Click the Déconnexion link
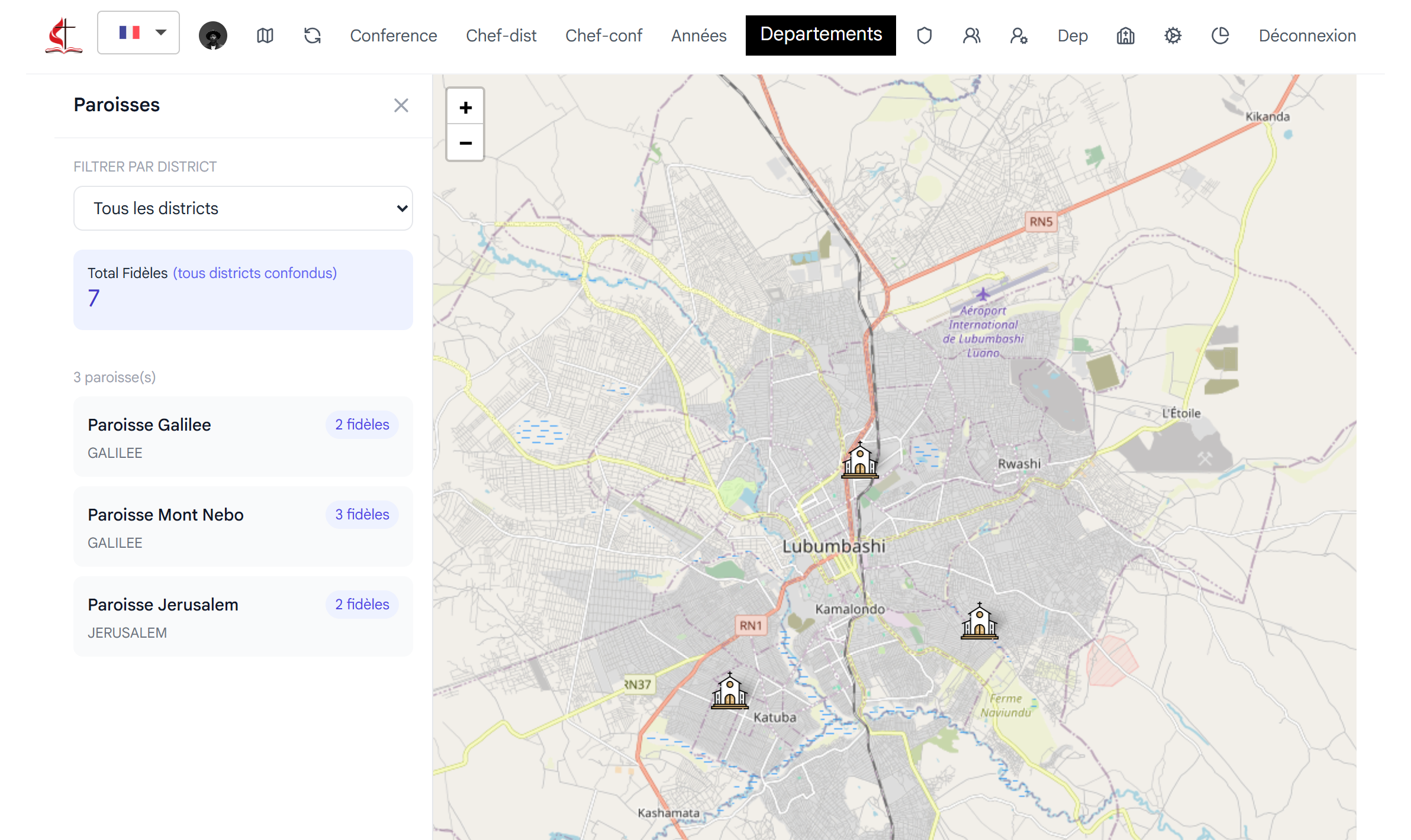This screenshot has width=1411, height=840. (x=1307, y=35)
